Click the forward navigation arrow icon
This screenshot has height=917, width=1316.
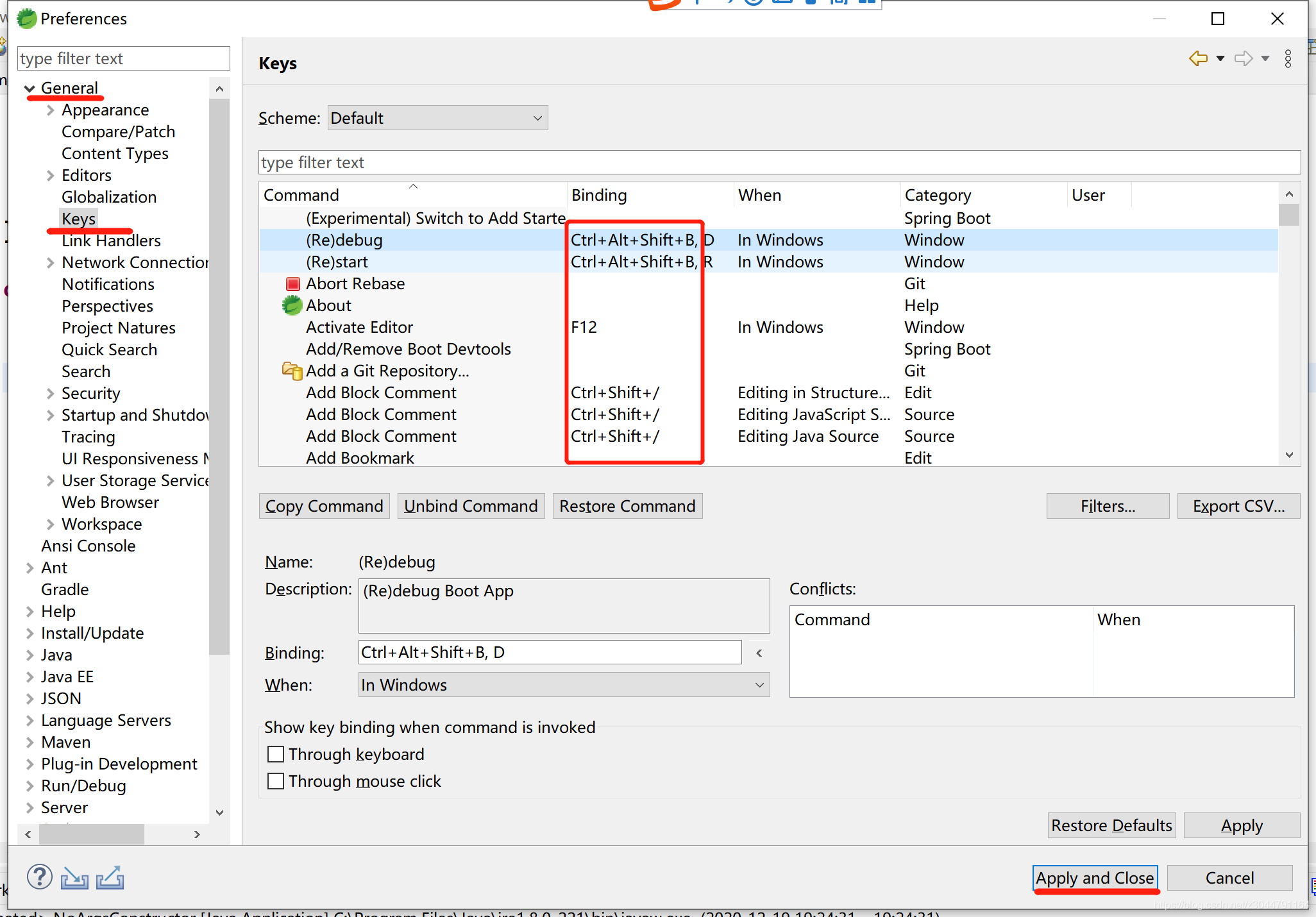click(1244, 58)
